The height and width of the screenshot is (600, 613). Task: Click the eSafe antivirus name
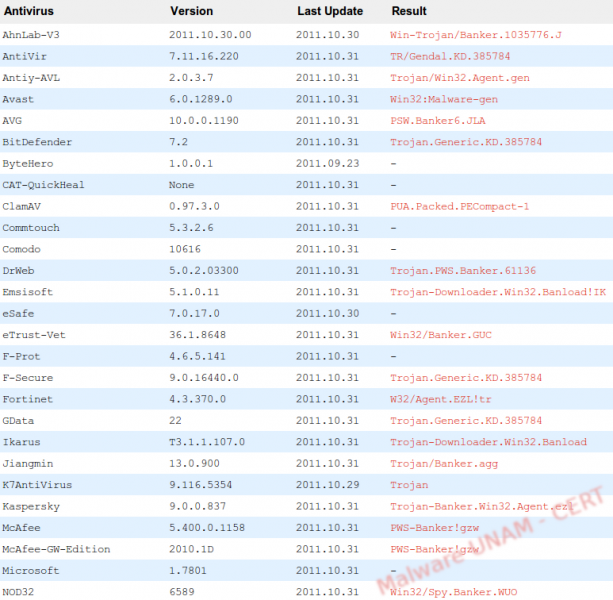click(x=18, y=314)
